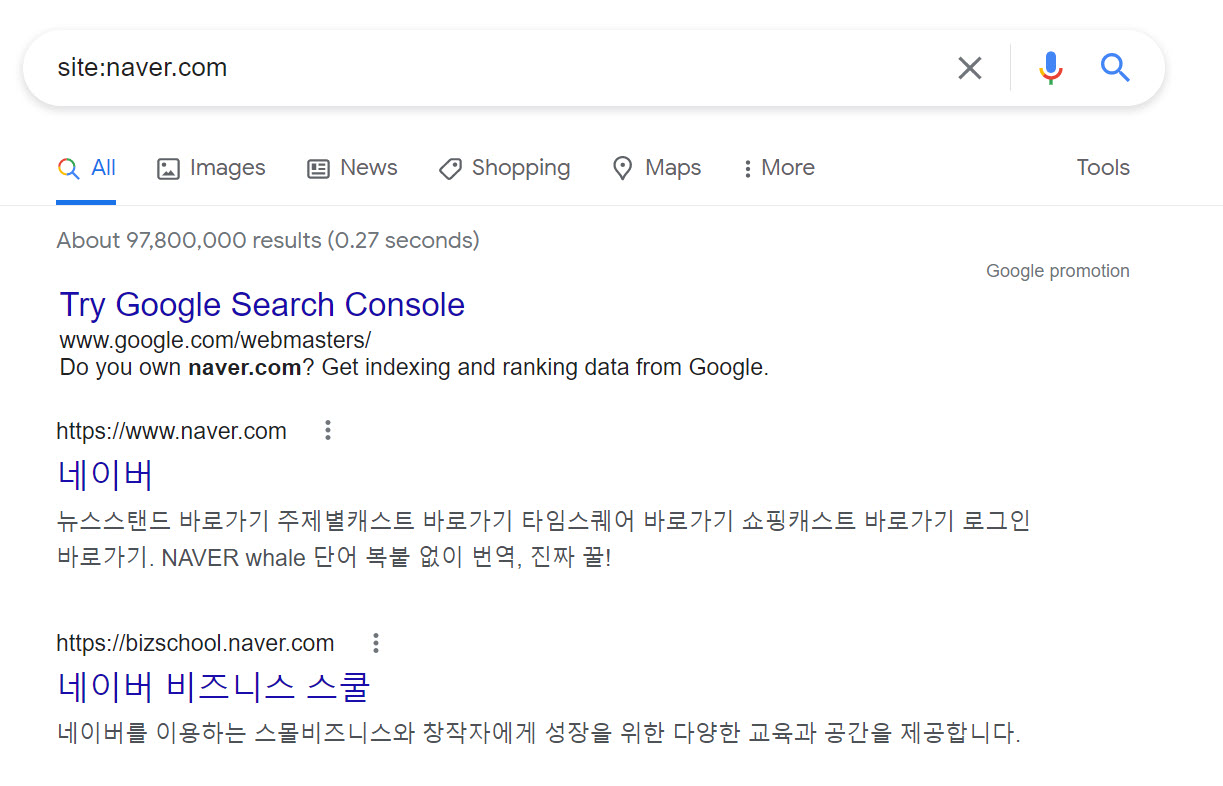Click the Tools option
This screenshot has height=786, width=1223.
[x=1102, y=167]
